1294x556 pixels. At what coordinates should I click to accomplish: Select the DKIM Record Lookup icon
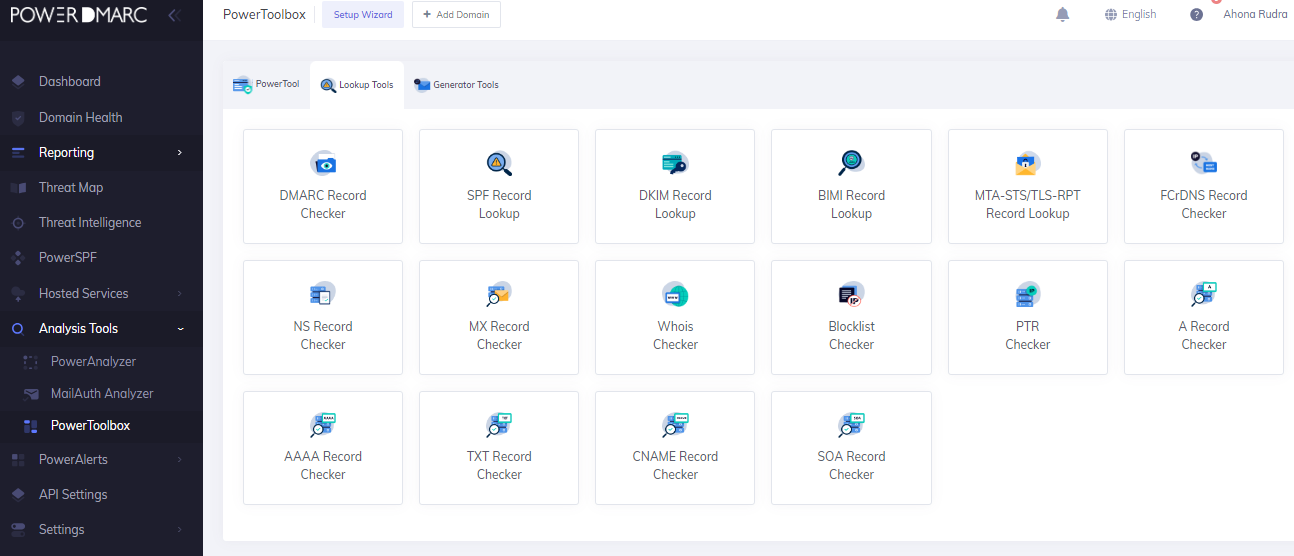[x=675, y=164]
